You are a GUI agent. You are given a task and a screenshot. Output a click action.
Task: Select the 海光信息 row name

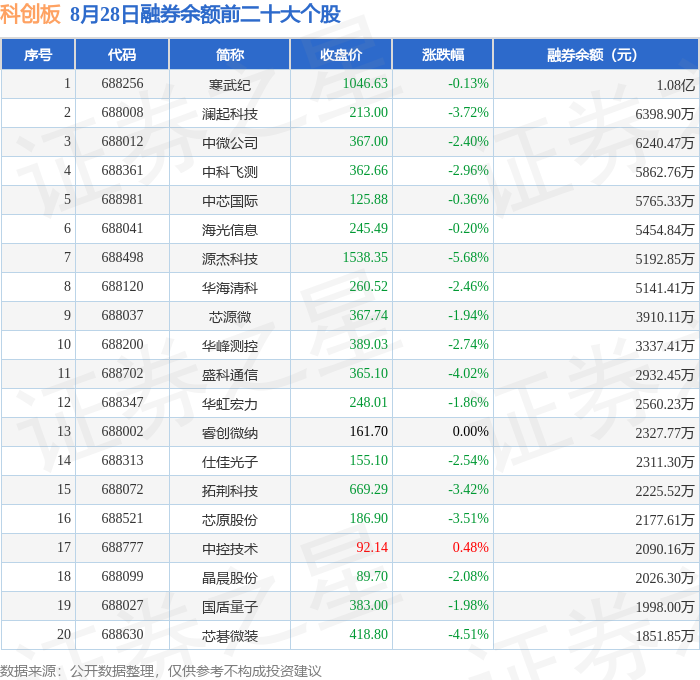click(x=229, y=229)
